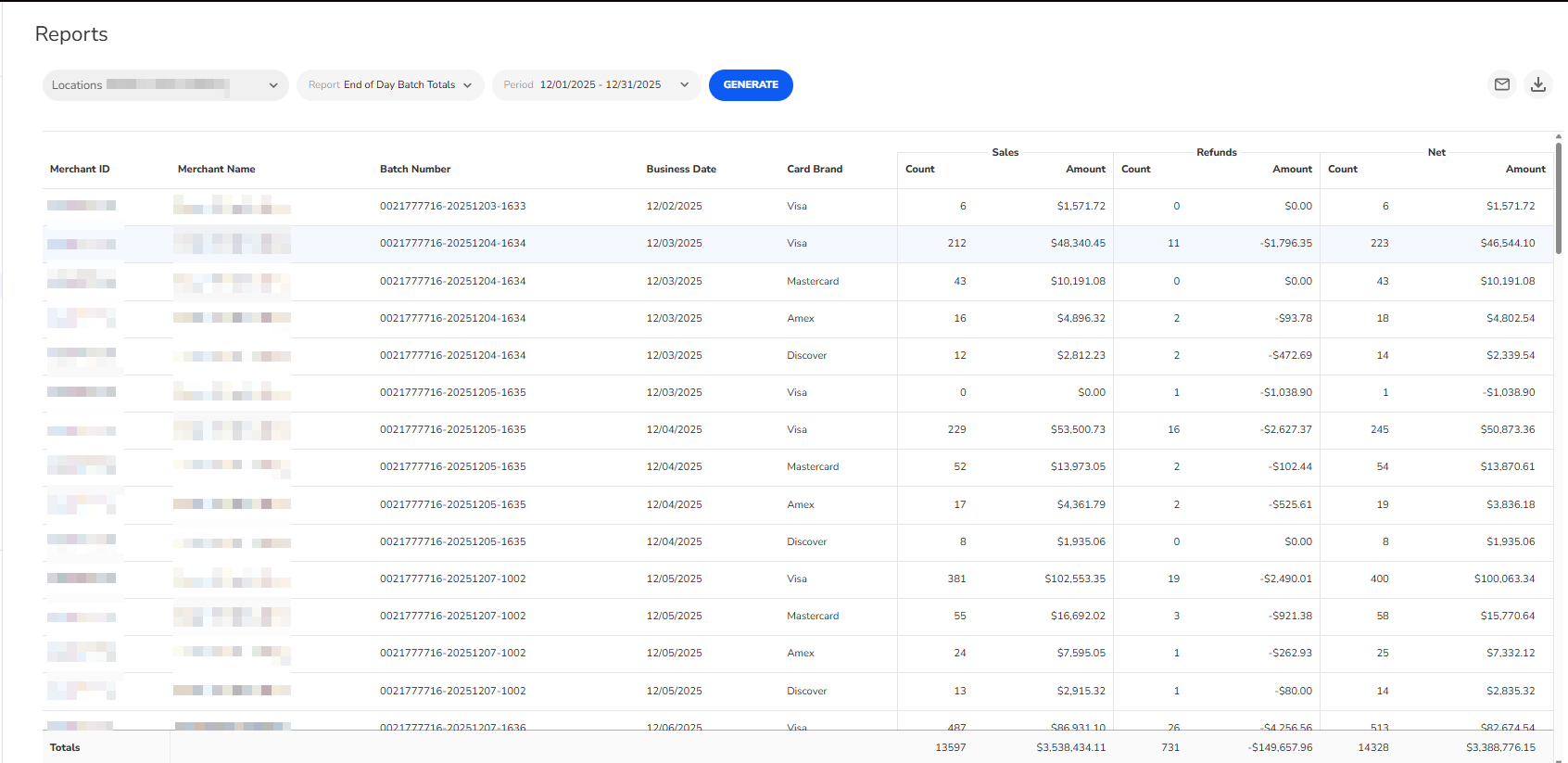Click the Reports page heading
1568x763 pixels.
tap(71, 34)
